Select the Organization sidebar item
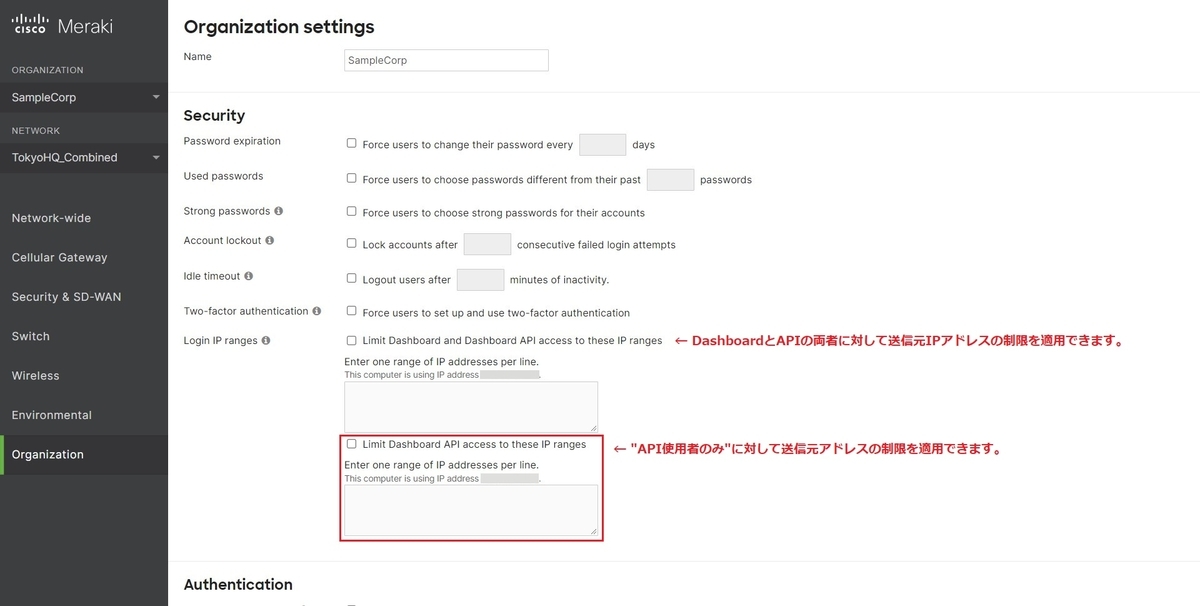Screen dimensions: 1200x606 point(84,454)
